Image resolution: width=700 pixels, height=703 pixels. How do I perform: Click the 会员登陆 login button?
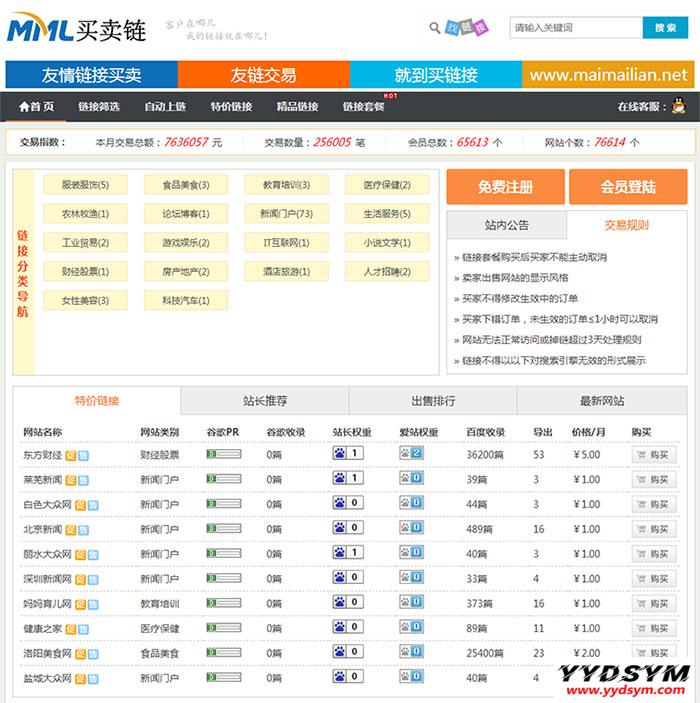[628, 187]
